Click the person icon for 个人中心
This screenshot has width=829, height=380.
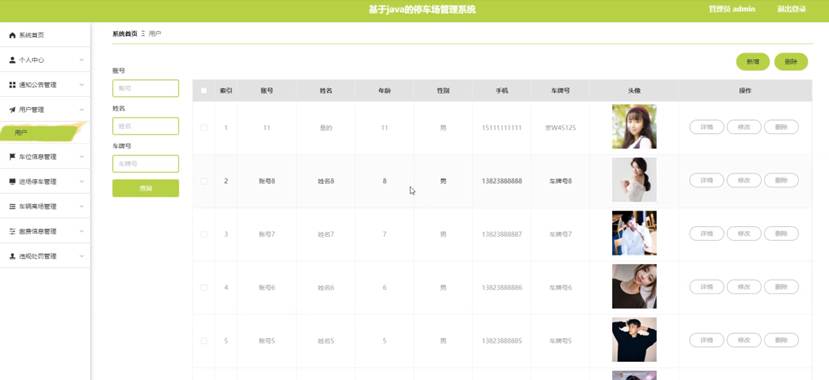coord(12,60)
